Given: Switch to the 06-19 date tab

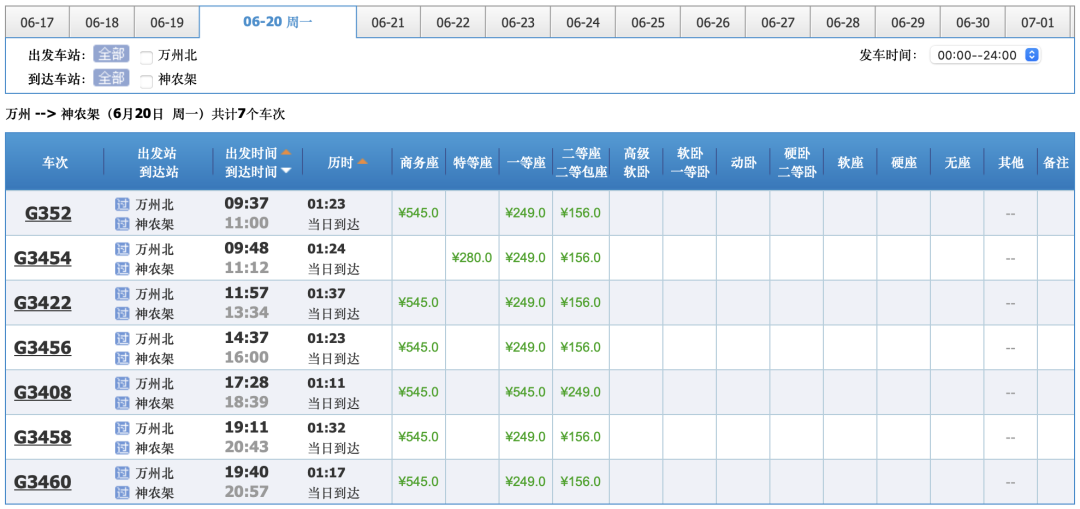Looking at the screenshot, I should (x=167, y=22).
